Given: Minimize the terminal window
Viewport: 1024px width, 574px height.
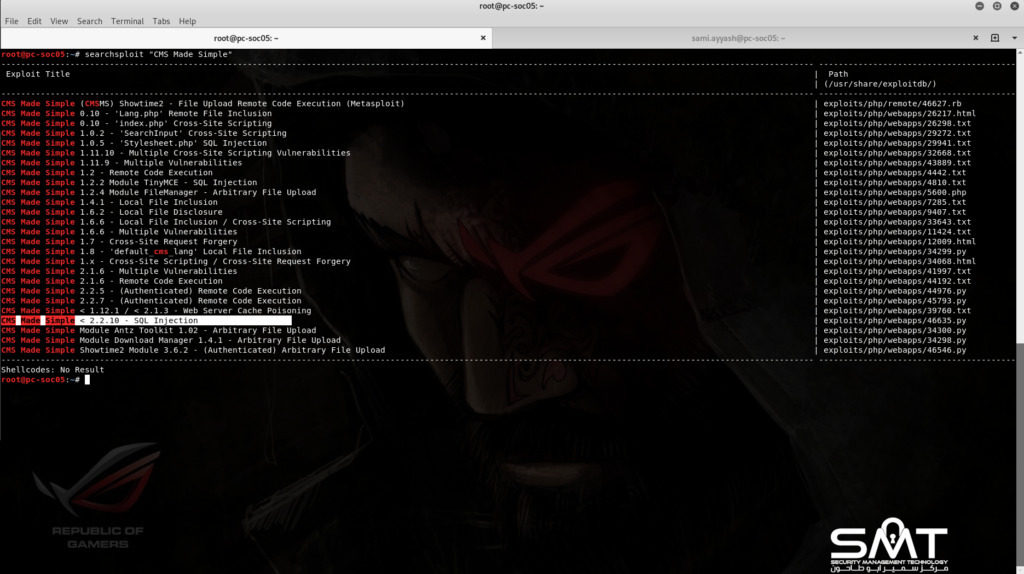Looking at the screenshot, I should [980, 6].
